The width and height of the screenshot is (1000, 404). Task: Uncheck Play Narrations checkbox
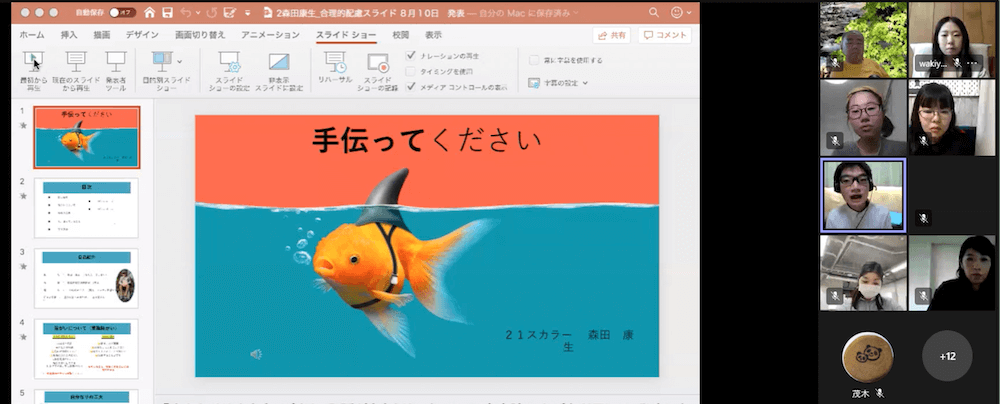(411, 56)
